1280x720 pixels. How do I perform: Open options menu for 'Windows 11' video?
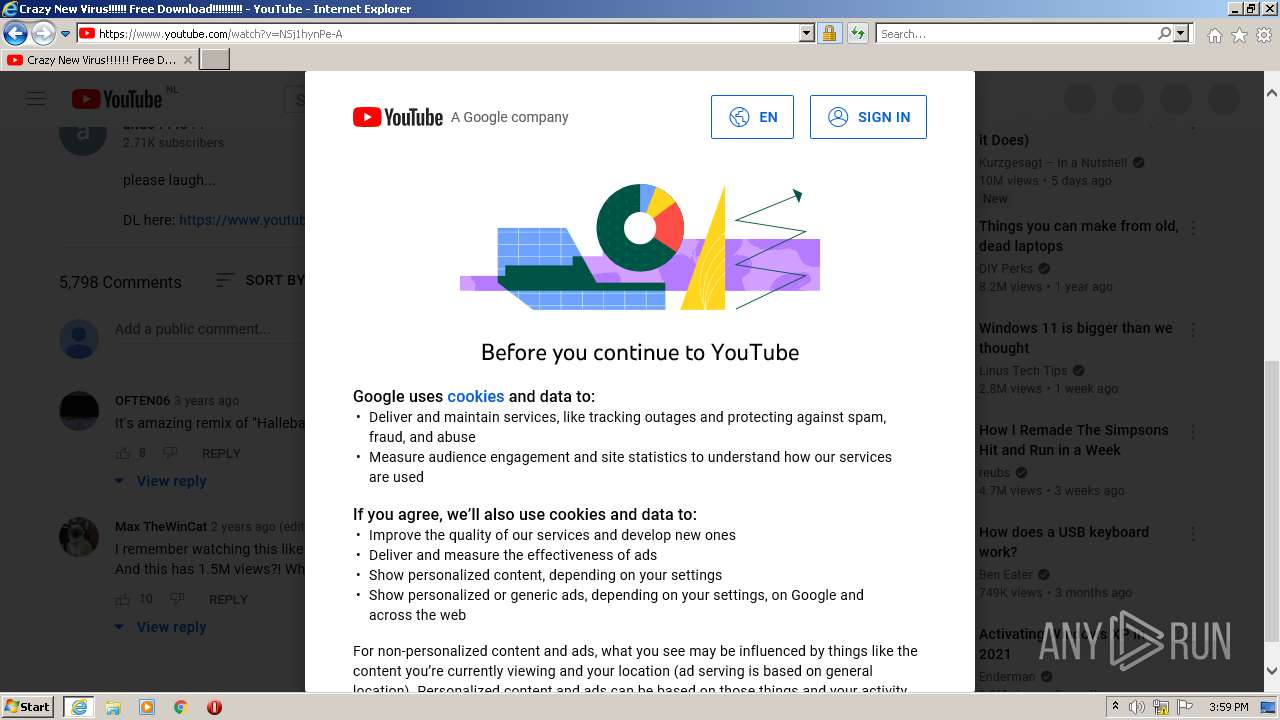1193,330
